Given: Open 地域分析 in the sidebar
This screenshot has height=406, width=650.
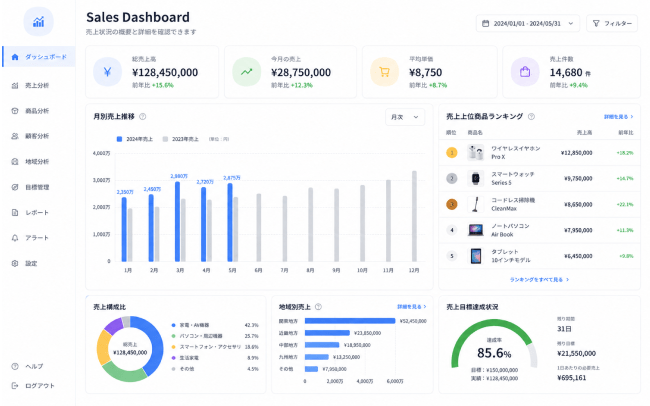Looking at the screenshot, I should pyautogui.click(x=39, y=162).
